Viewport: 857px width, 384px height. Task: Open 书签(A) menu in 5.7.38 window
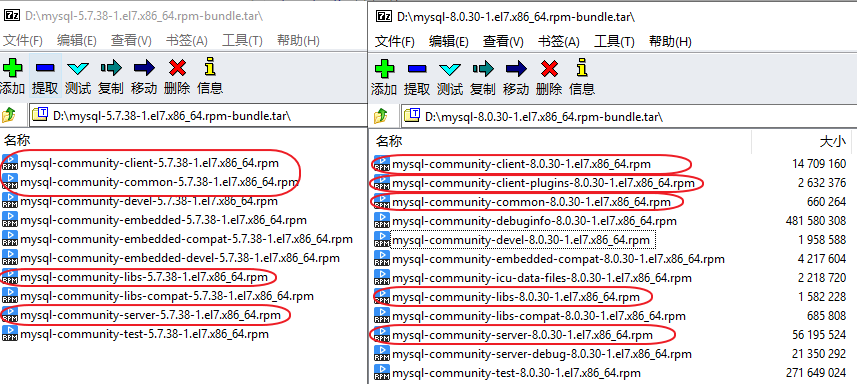pos(186,40)
